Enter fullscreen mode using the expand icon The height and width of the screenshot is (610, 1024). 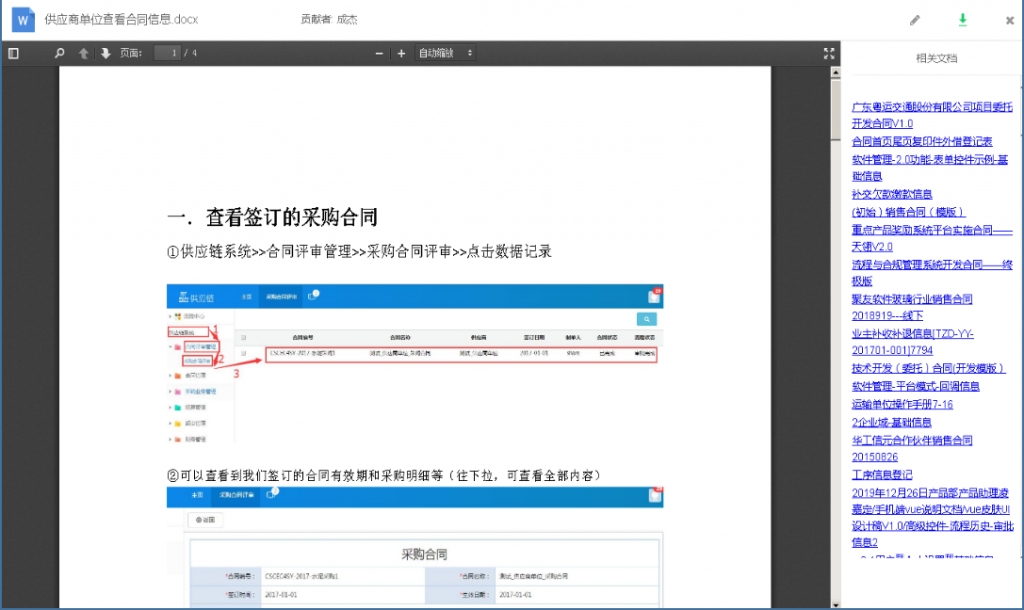click(828, 53)
